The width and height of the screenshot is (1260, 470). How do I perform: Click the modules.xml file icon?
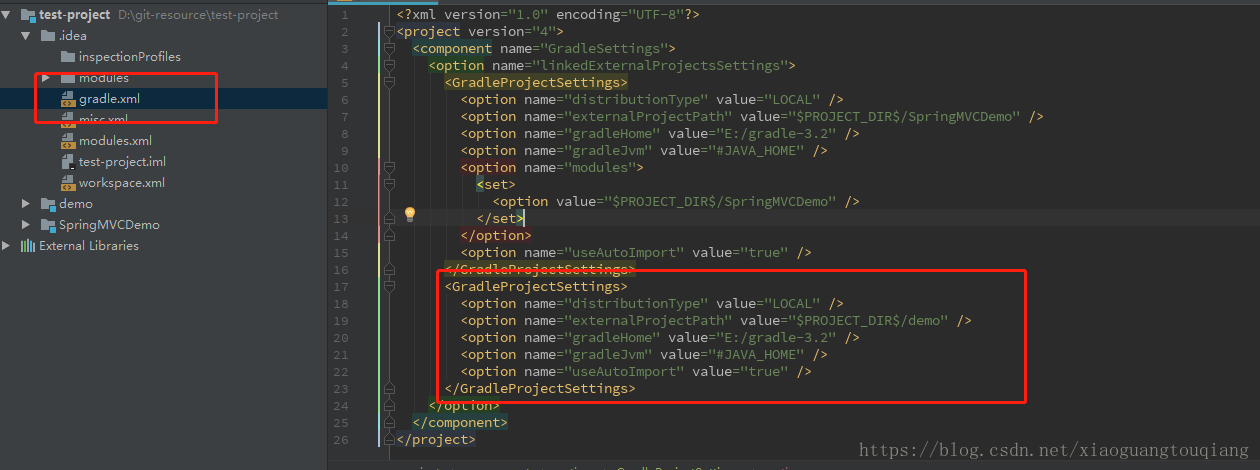(x=68, y=141)
